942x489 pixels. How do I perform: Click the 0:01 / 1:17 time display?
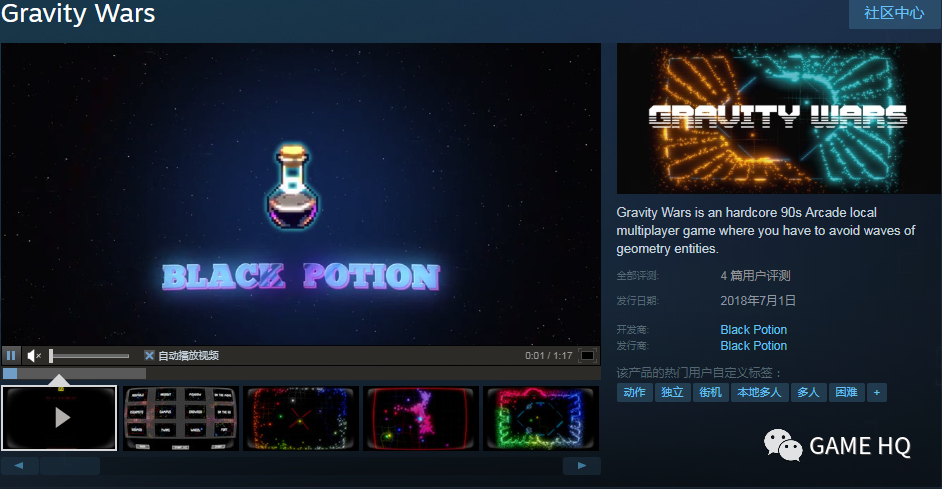click(548, 356)
